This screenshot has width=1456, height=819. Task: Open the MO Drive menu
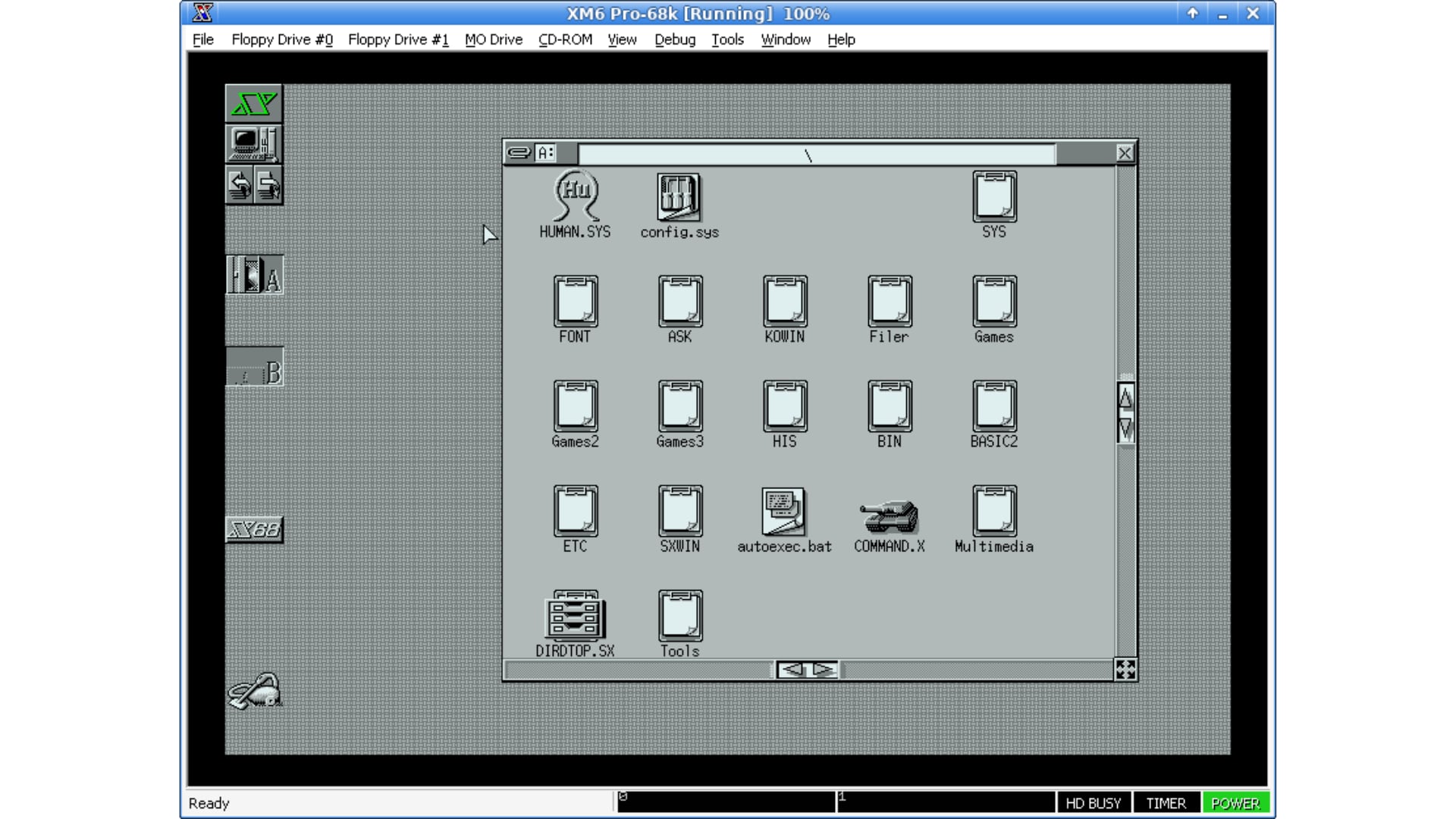[x=494, y=39]
